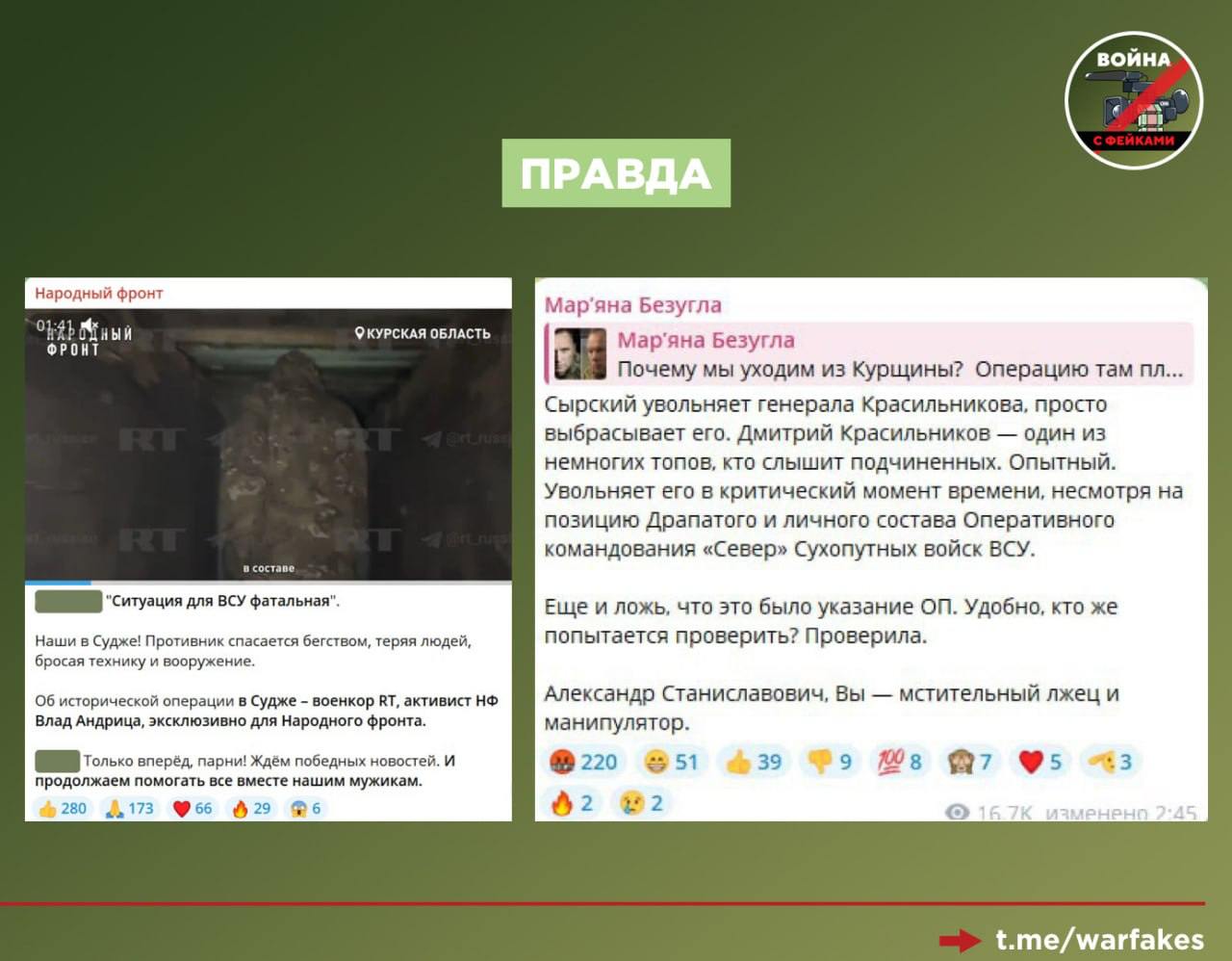This screenshot has height=961, width=1232.
Task: Open the Народный фронт channel name
Action: click(98, 293)
